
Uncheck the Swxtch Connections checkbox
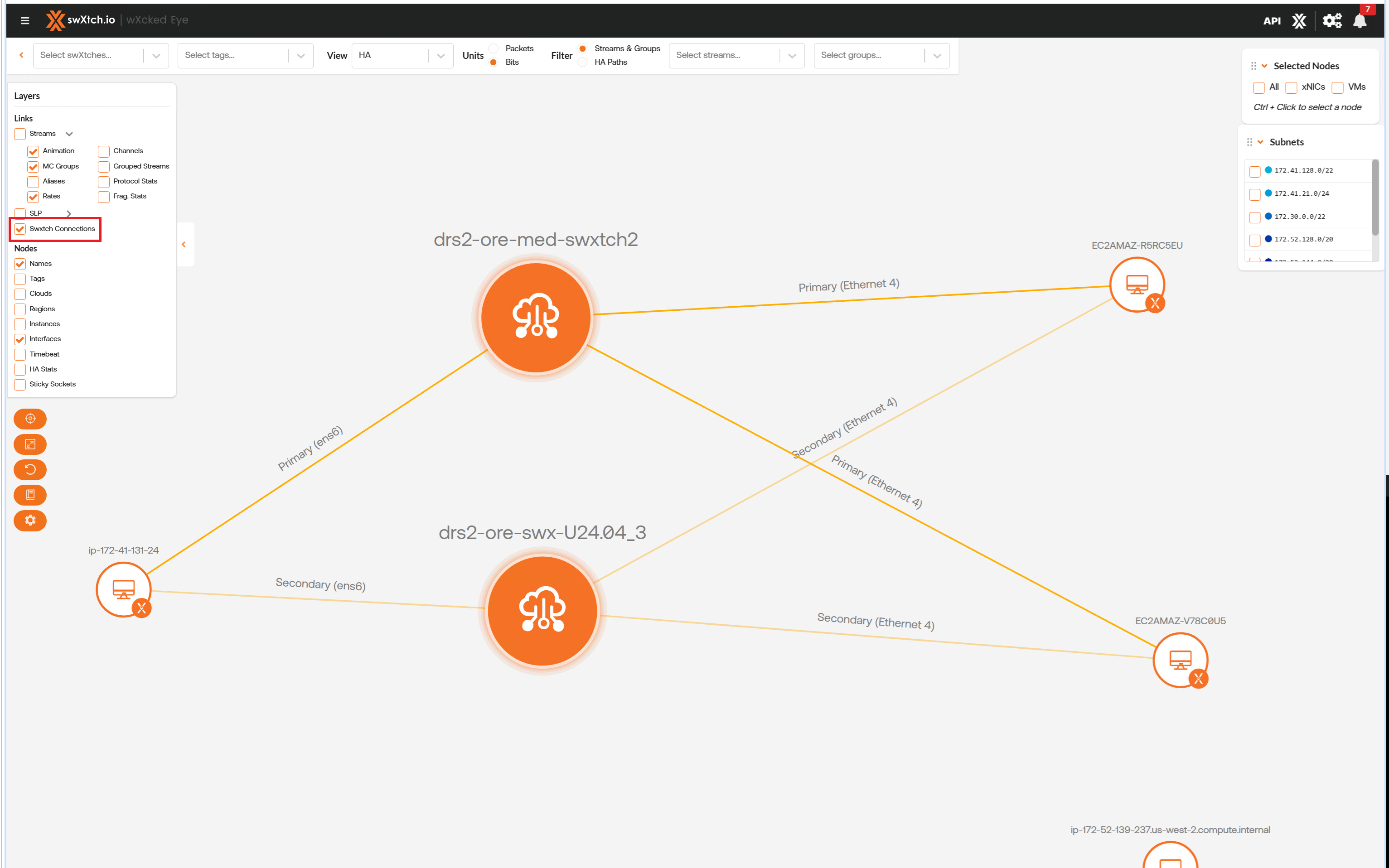tap(20, 229)
